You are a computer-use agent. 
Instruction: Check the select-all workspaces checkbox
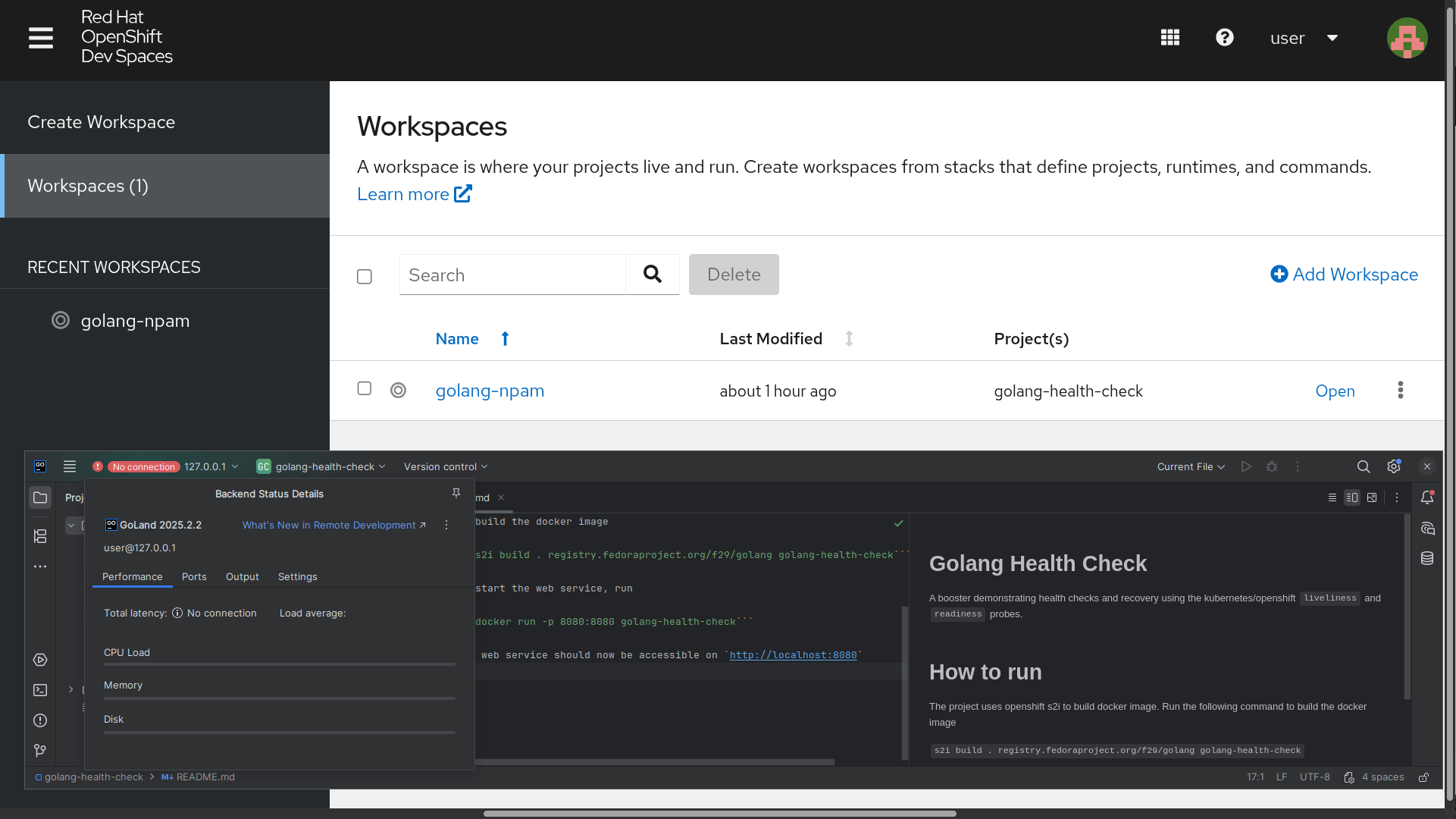(x=365, y=277)
